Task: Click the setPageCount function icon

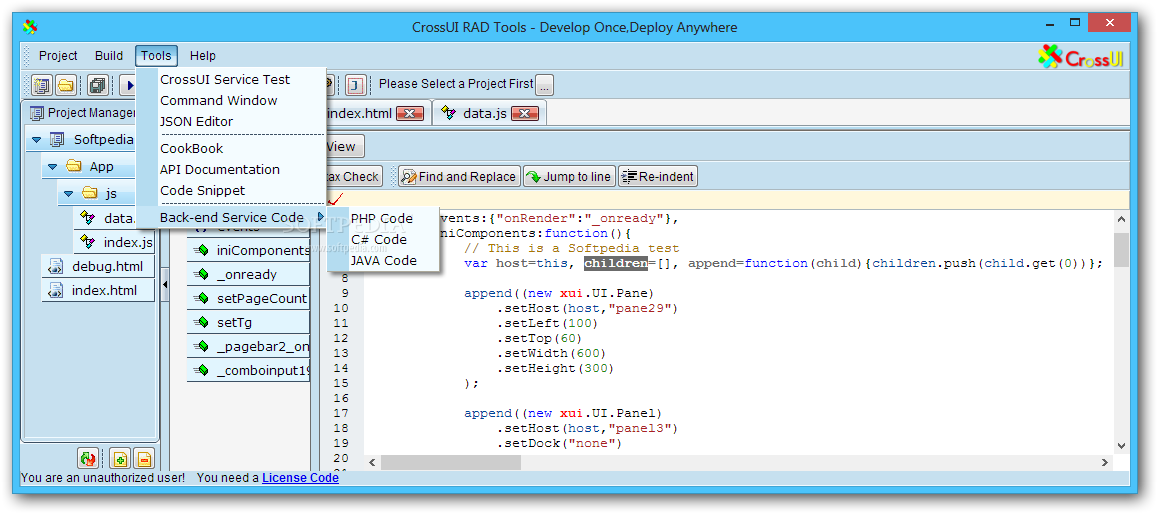Action: point(202,299)
